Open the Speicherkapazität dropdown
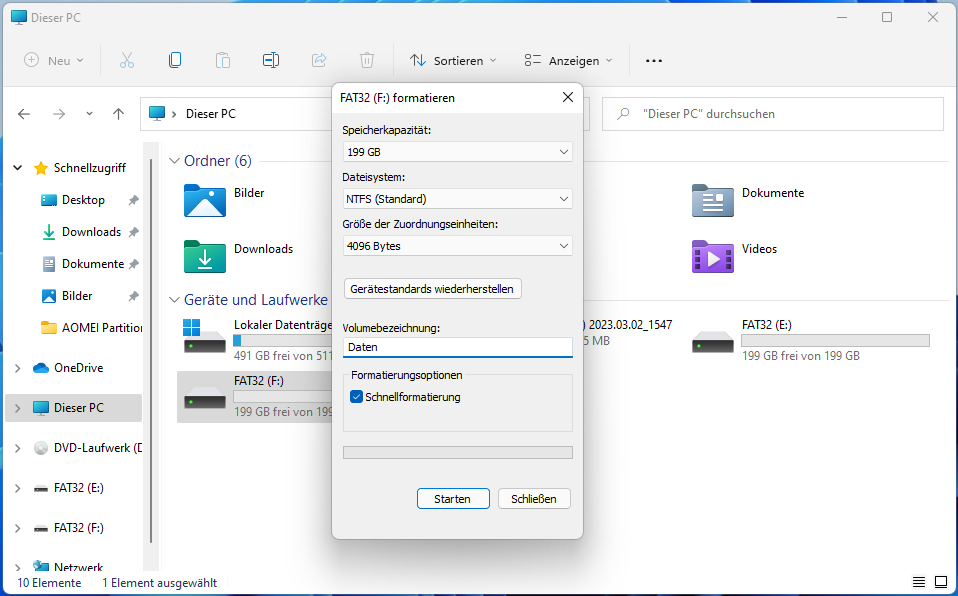Viewport: 958px width, 596px height. (458, 152)
